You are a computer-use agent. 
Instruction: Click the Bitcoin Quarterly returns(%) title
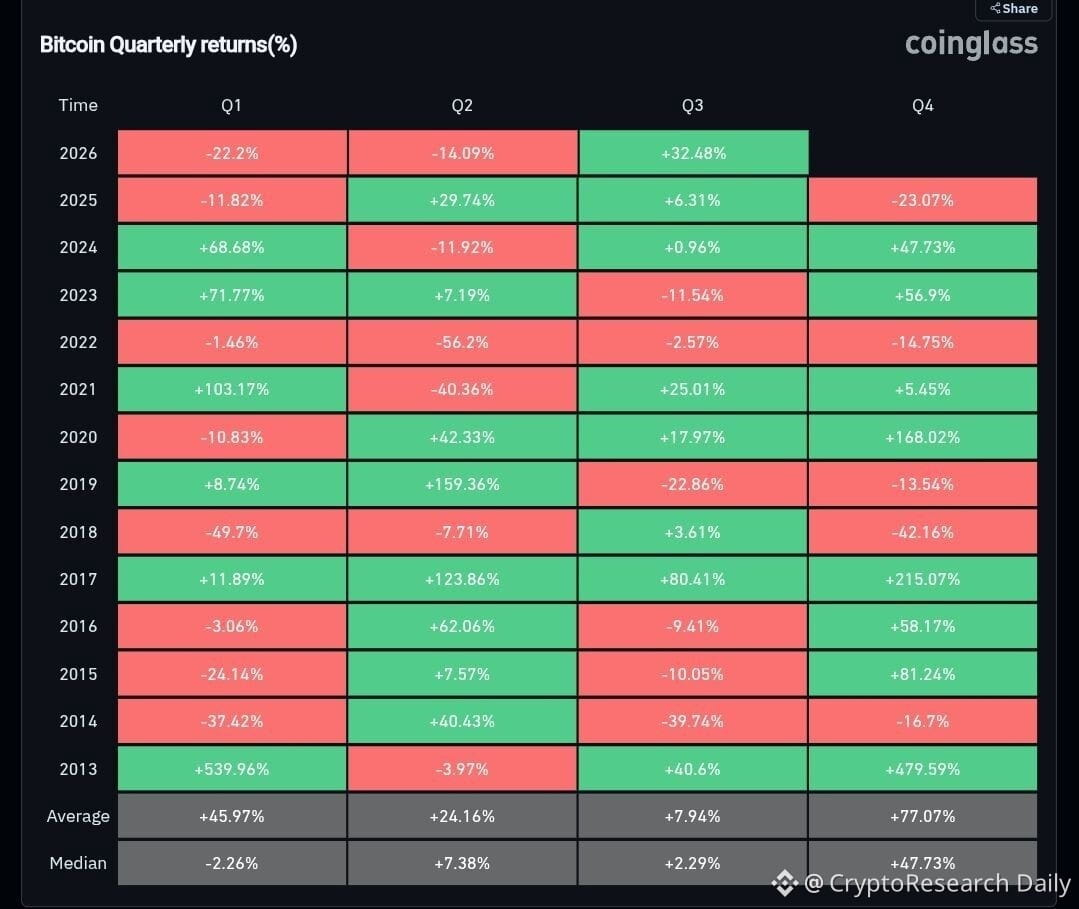pyautogui.click(x=169, y=45)
